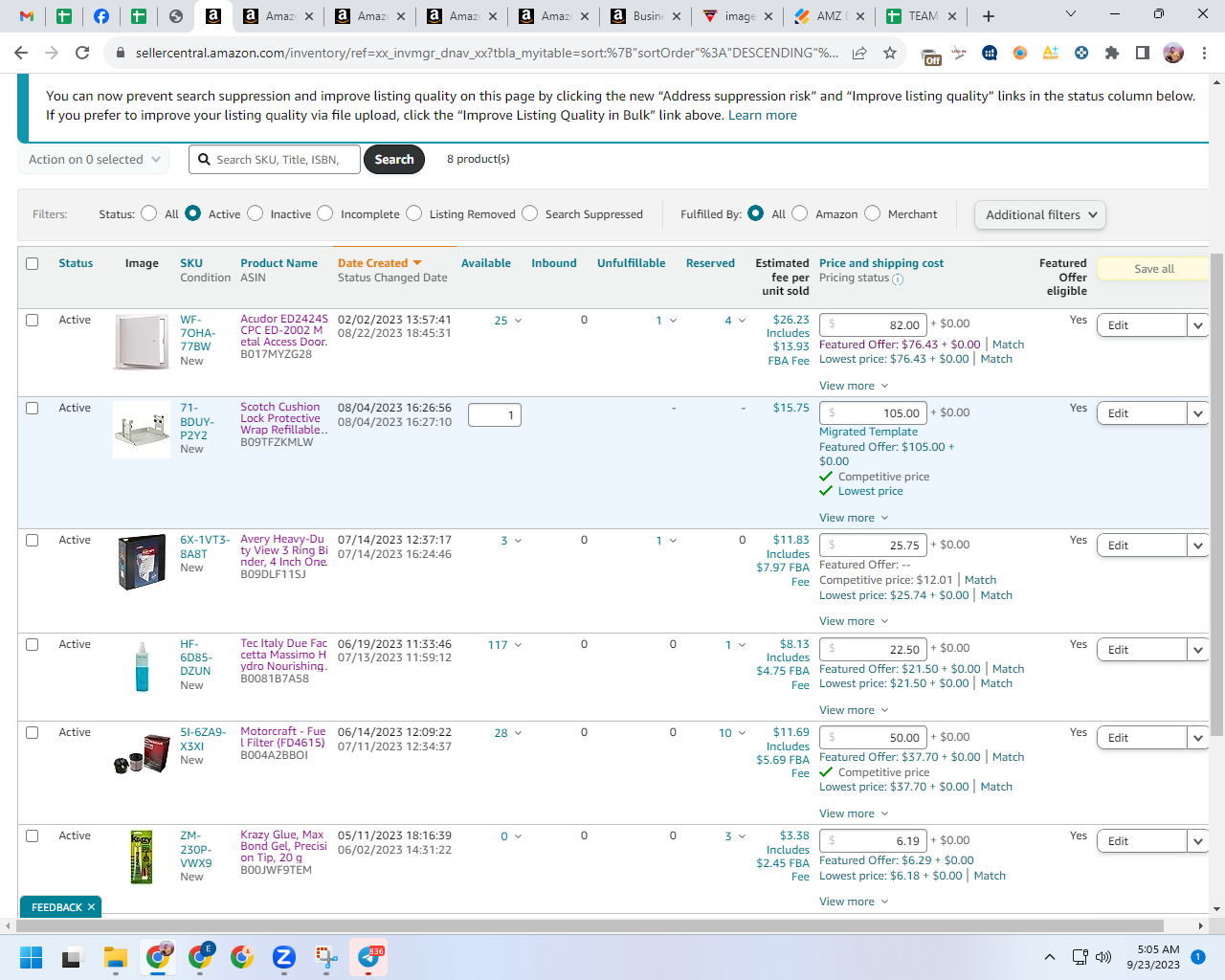Click Match next to Competitive price $12.01

tap(980, 580)
